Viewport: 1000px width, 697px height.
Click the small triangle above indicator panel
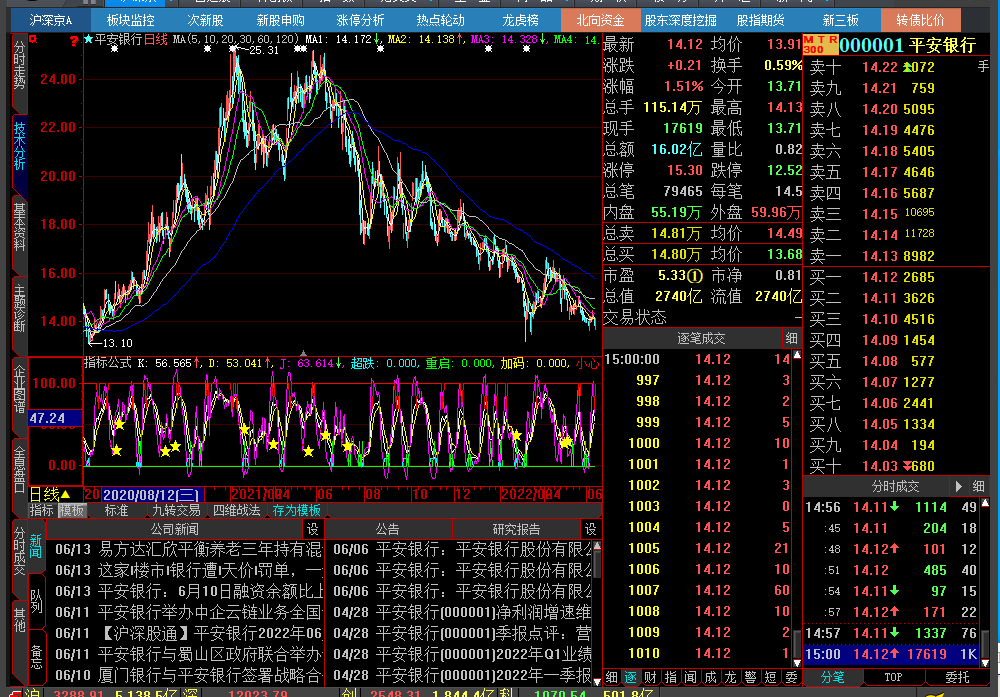pyautogui.click(x=304, y=353)
